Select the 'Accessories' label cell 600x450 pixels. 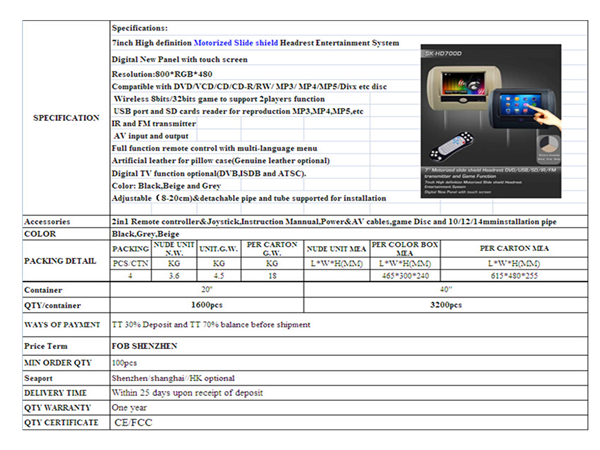[66, 222]
